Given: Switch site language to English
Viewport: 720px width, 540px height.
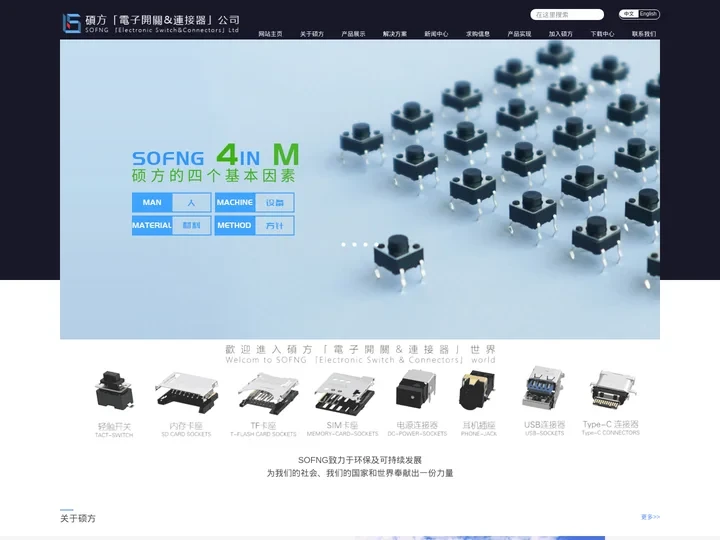Looking at the screenshot, I should tap(648, 14).
